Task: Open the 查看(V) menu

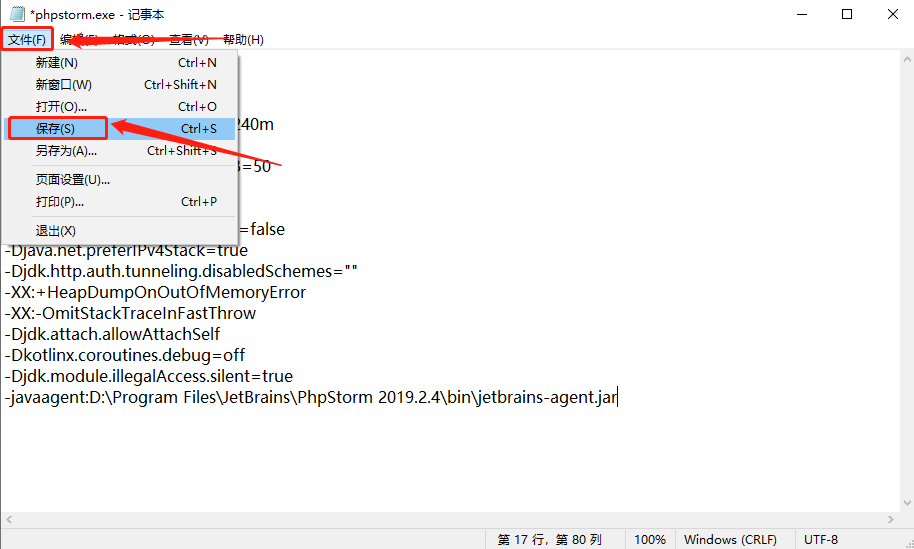Action: coord(189,40)
